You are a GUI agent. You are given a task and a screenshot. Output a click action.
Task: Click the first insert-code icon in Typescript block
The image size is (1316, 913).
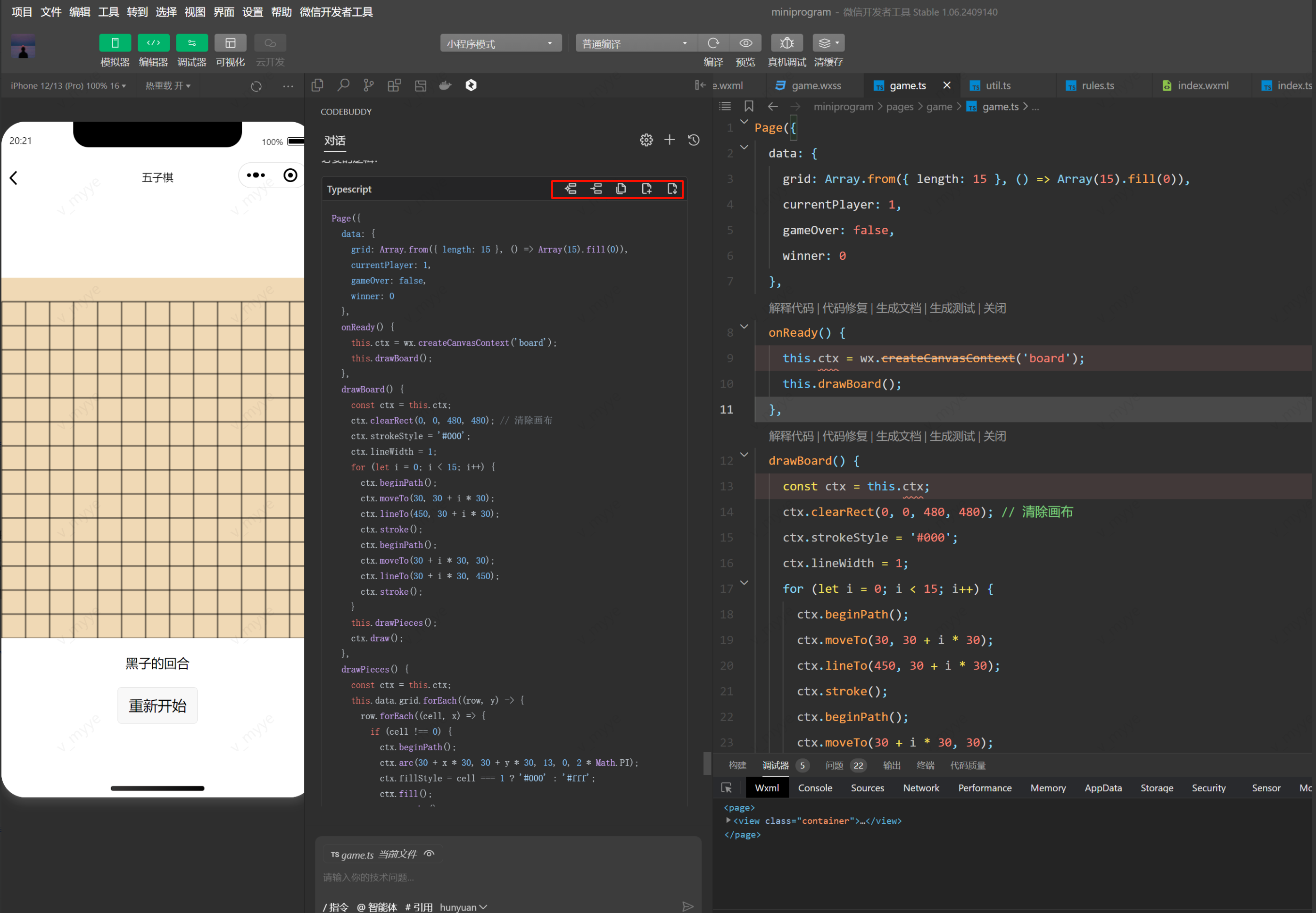click(x=571, y=189)
